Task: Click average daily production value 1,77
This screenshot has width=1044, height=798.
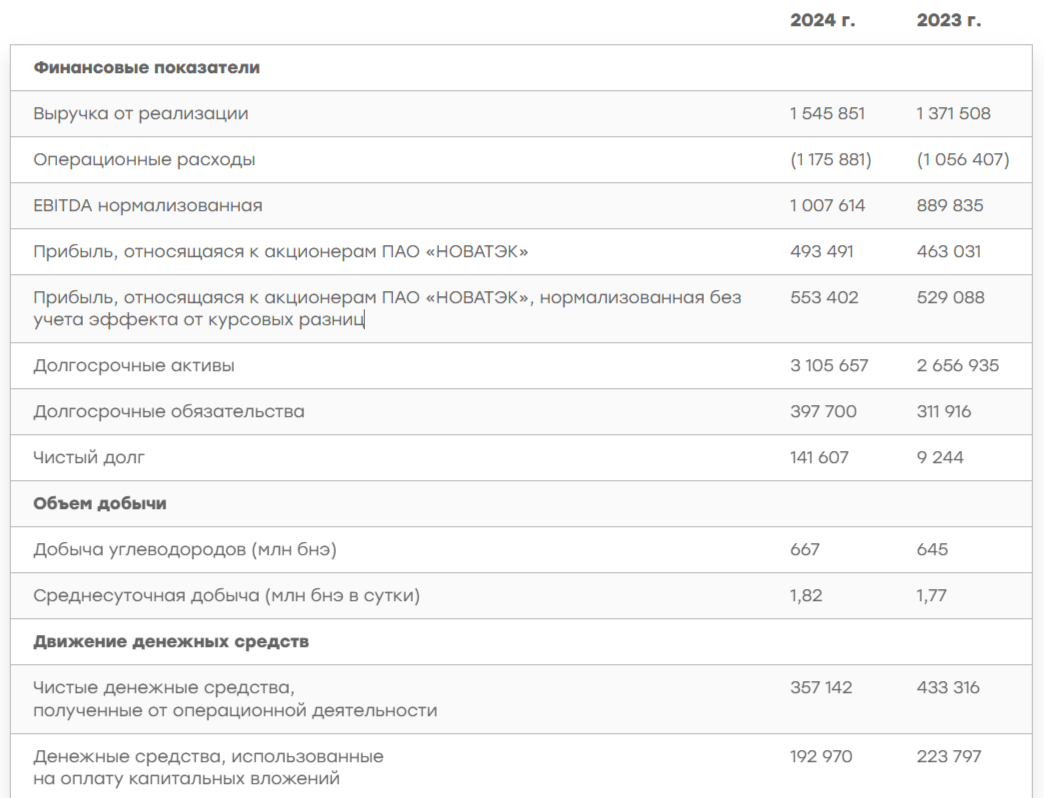Action: click(x=932, y=596)
